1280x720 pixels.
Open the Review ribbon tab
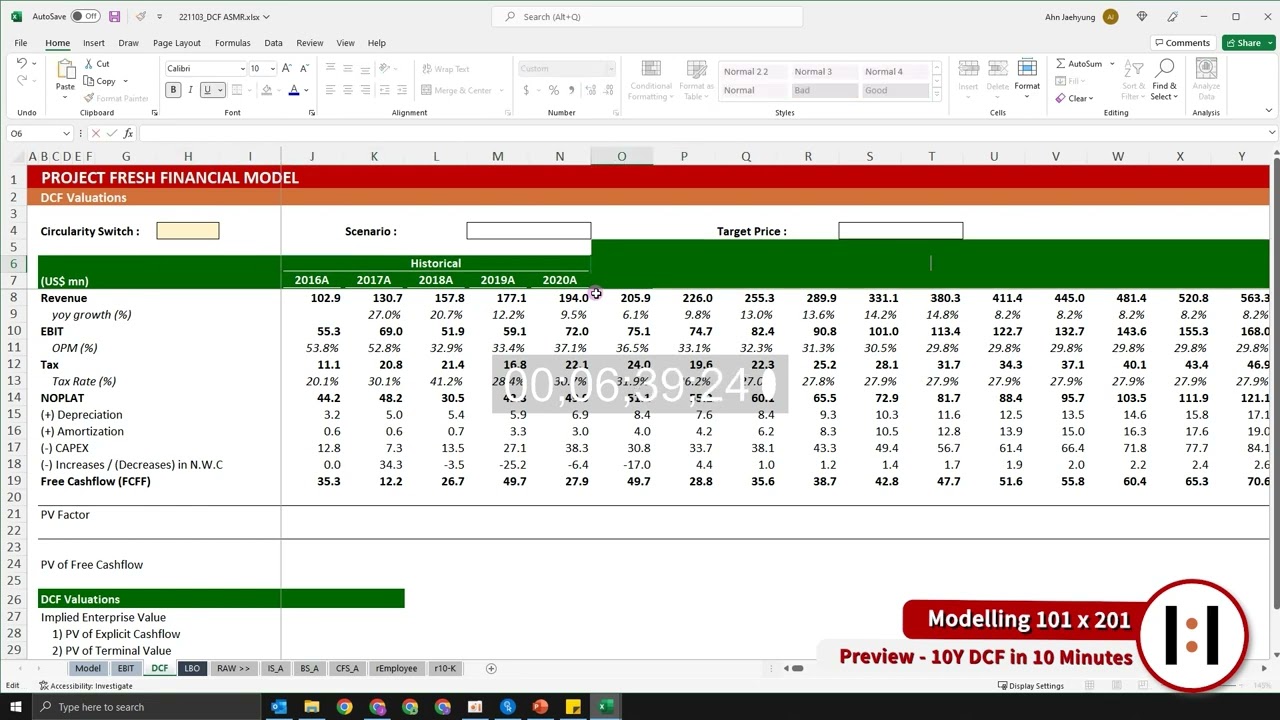click(310, 43)
